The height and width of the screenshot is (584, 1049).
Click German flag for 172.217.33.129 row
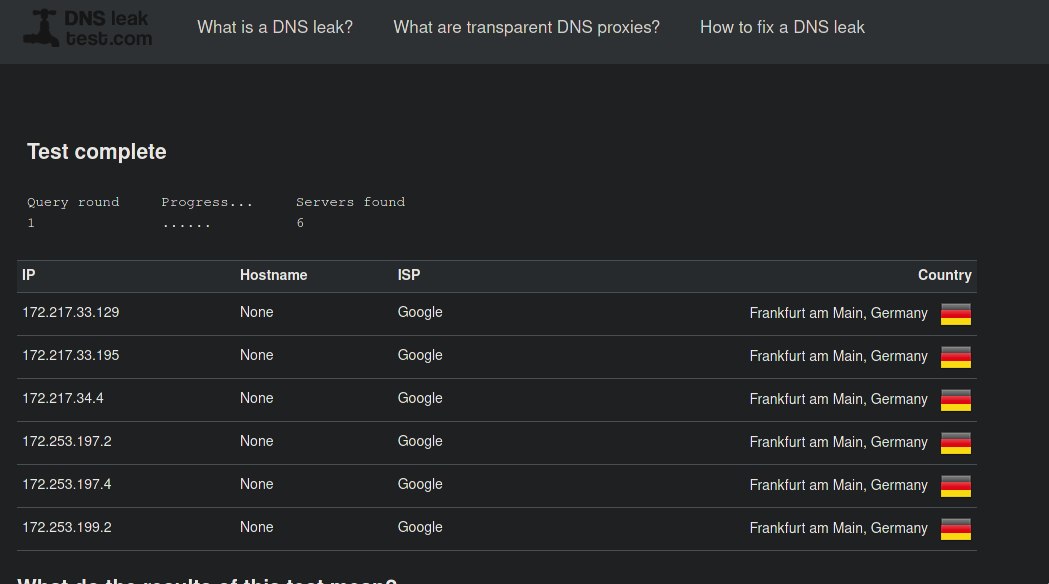(955, 314)
